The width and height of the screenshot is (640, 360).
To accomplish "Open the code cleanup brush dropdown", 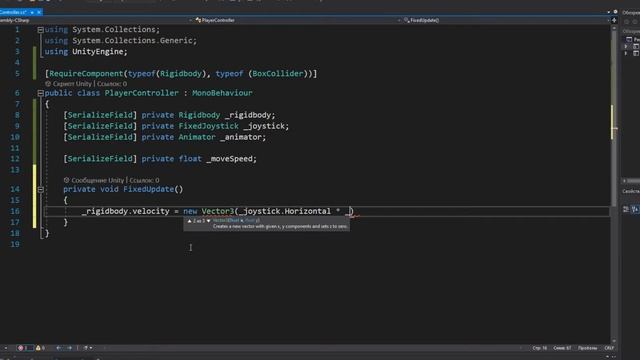I will pyautogui.click(x=88, y=348).
